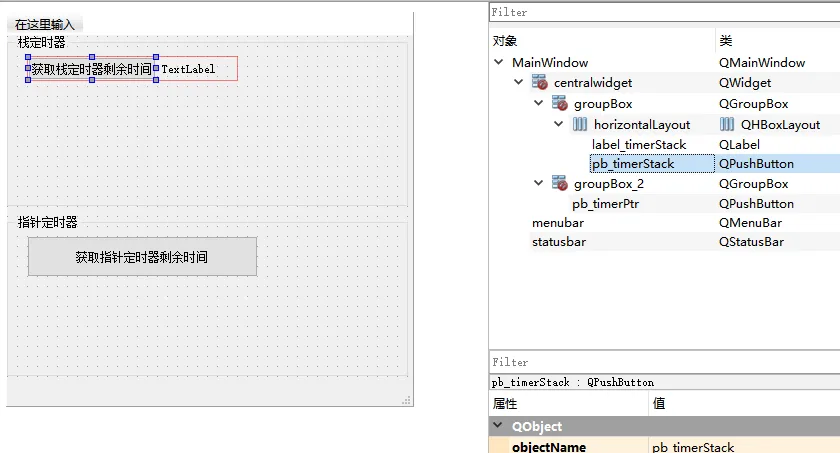The image size is (840, 453).
Task: Collapse the MainWindow tree node
Action: click(x=499, y=63)
